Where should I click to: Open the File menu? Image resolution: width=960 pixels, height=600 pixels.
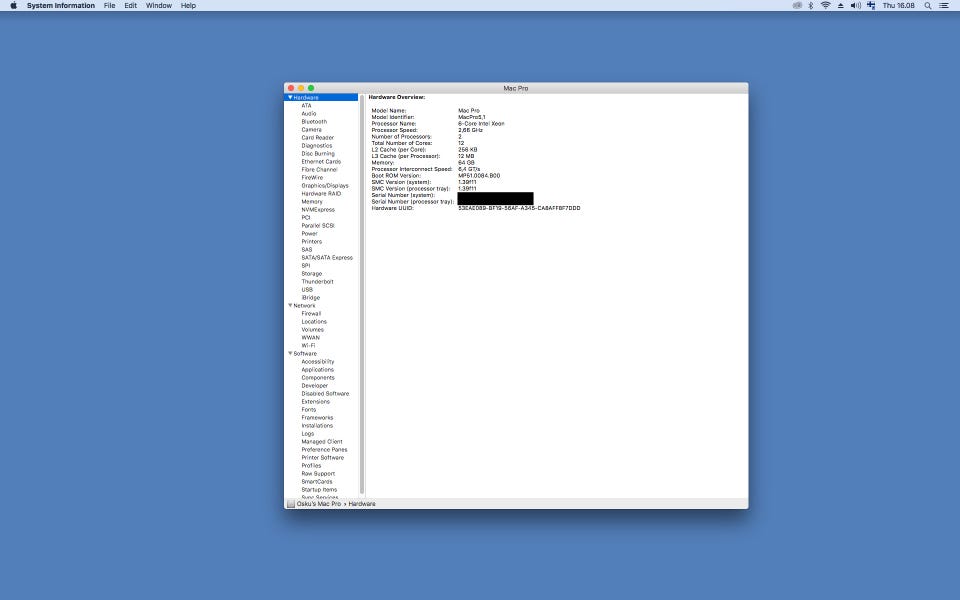[x=110, y=6]
